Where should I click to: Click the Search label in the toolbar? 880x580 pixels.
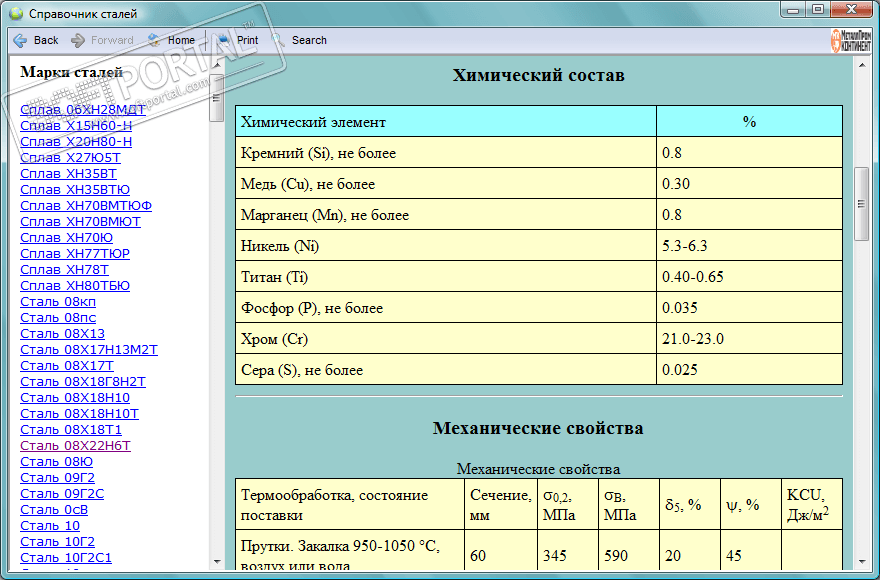309,40
